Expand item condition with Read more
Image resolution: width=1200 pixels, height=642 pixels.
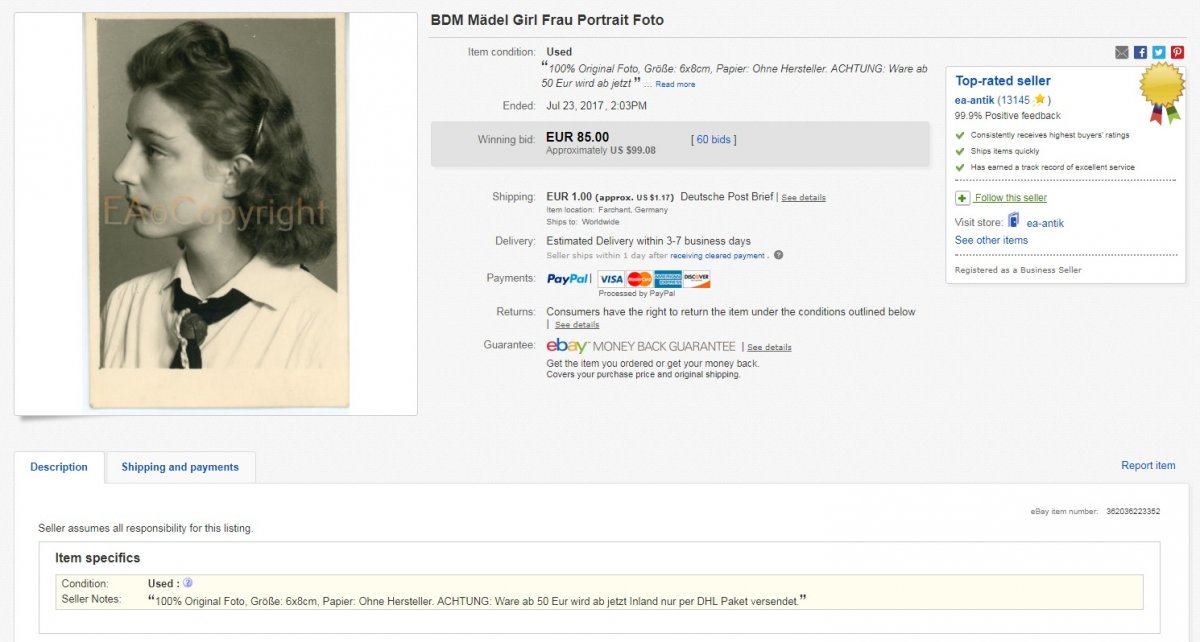(x=675, y=85)
